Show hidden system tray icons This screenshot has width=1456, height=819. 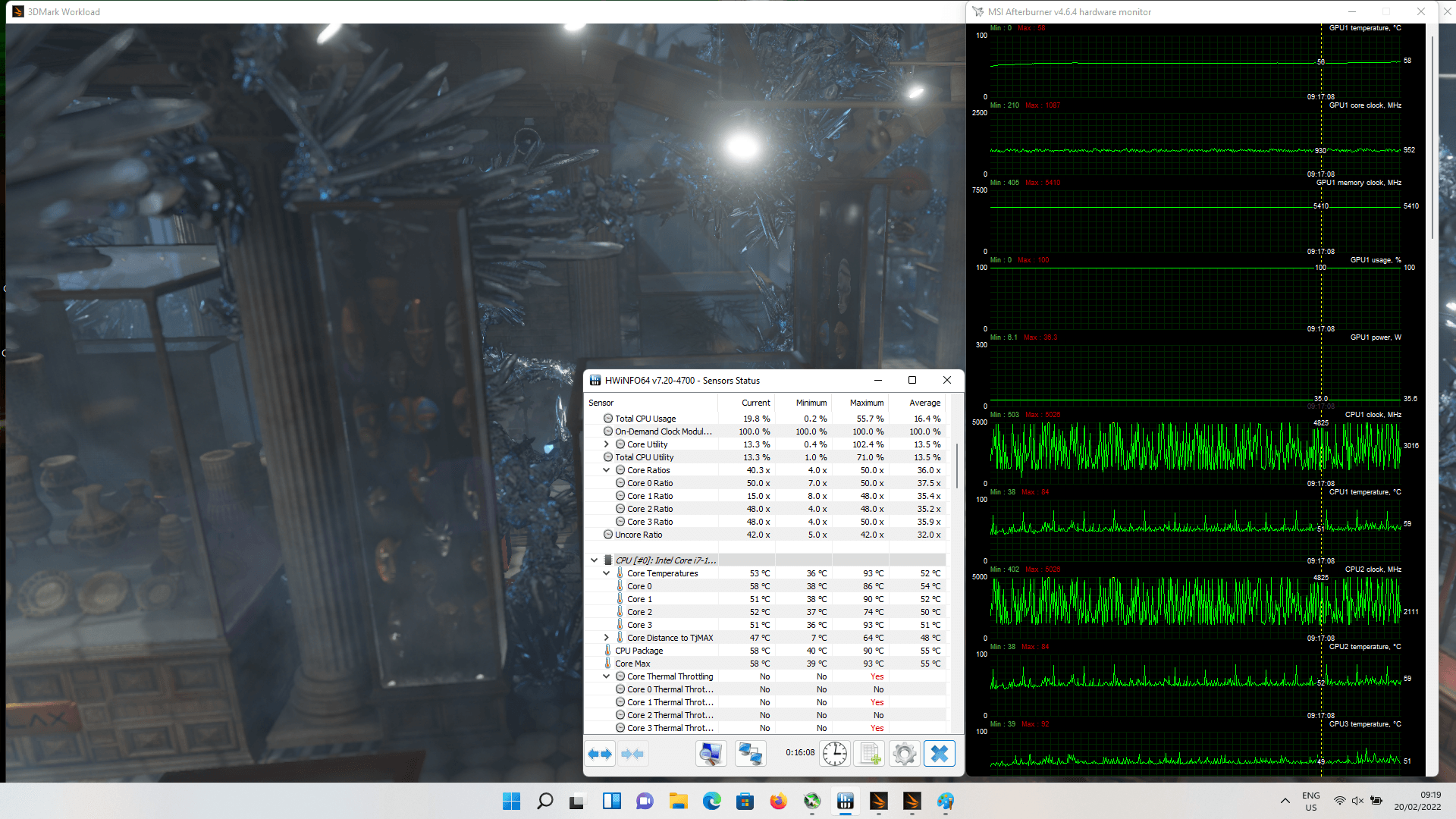(1285, 801)
